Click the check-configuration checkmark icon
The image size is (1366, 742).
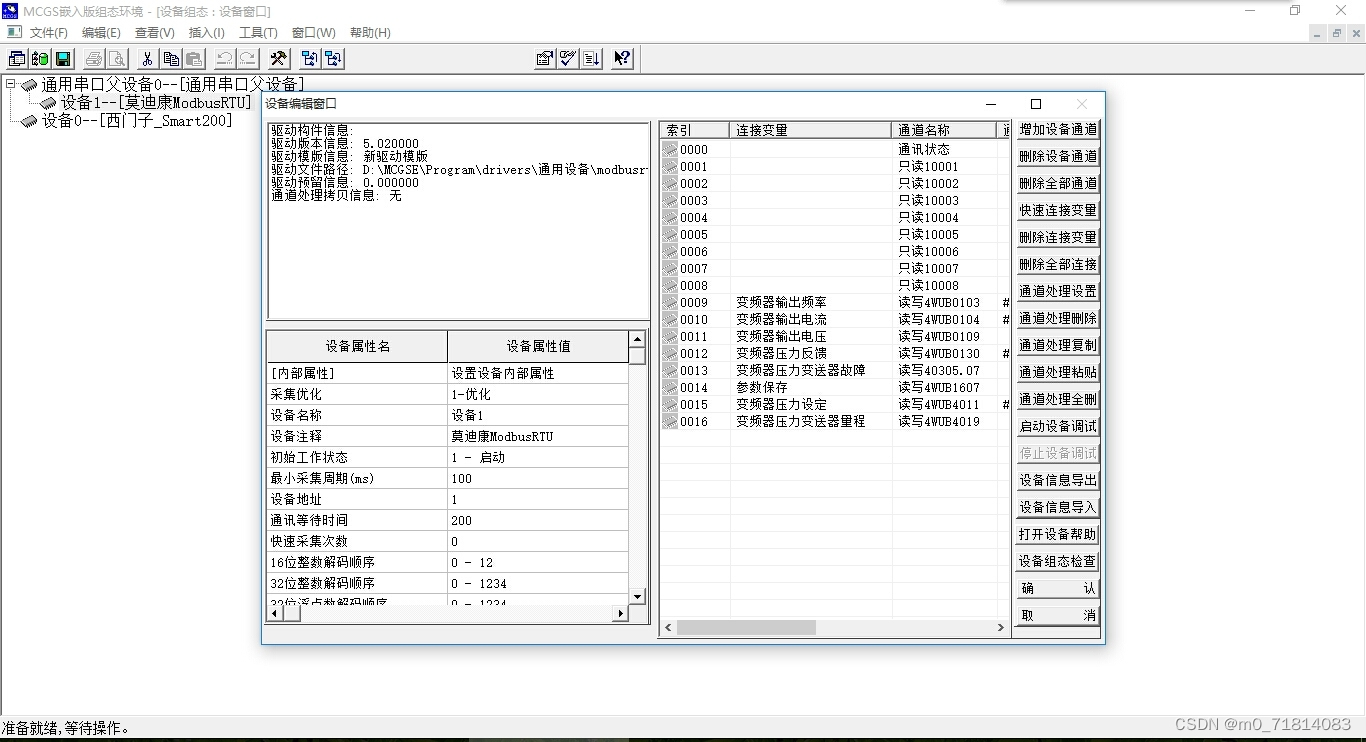tap(568, 59)
